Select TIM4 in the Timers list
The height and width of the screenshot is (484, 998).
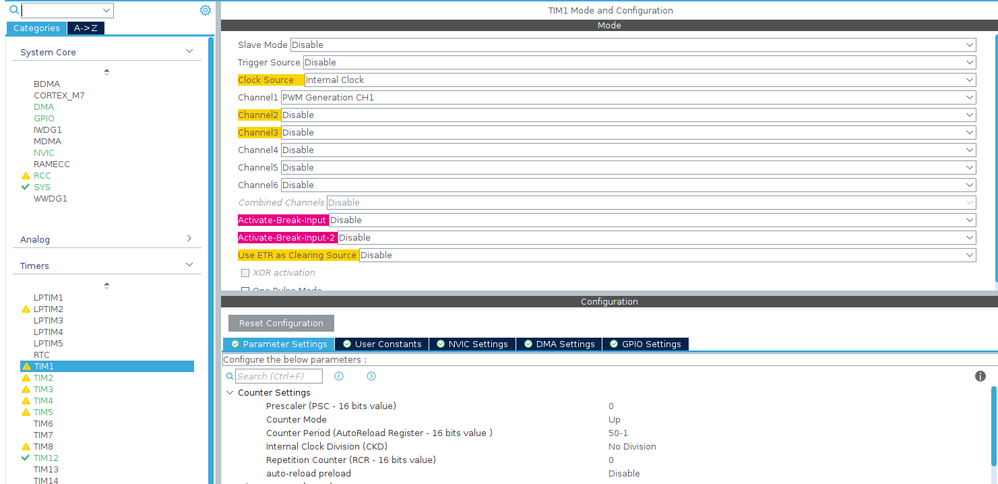tap(43, 401)
